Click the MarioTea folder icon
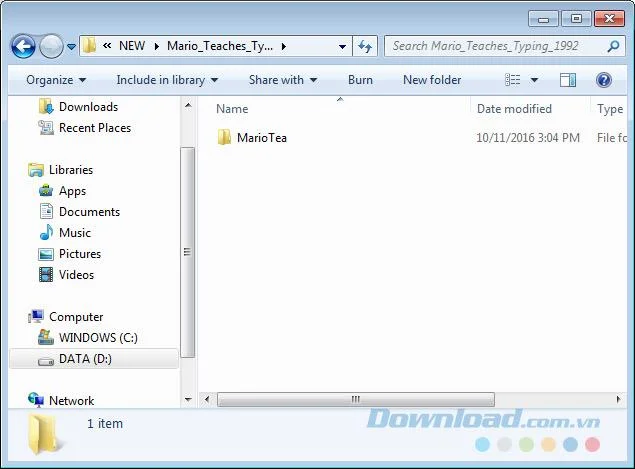The height and width of the screenshot is (469, 635). tap(224, 137)
